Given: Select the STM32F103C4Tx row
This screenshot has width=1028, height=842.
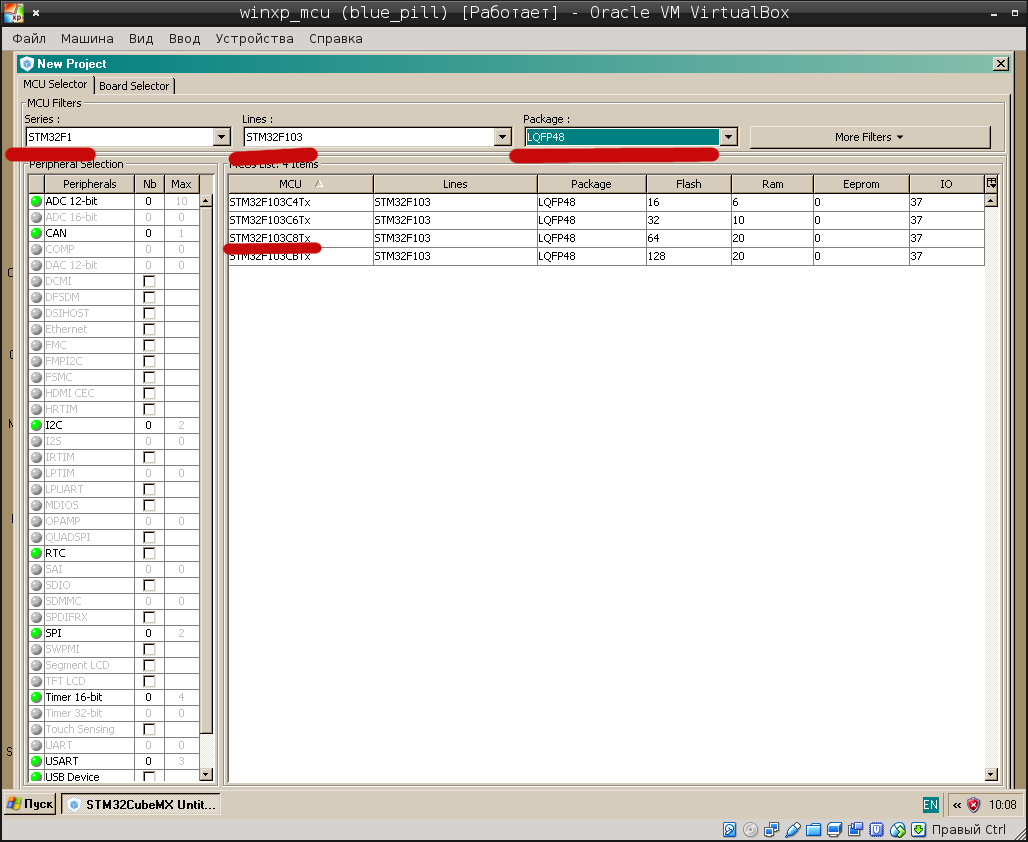Looking at the screenshot, I should pyautogui.click(x=606, y=202).
